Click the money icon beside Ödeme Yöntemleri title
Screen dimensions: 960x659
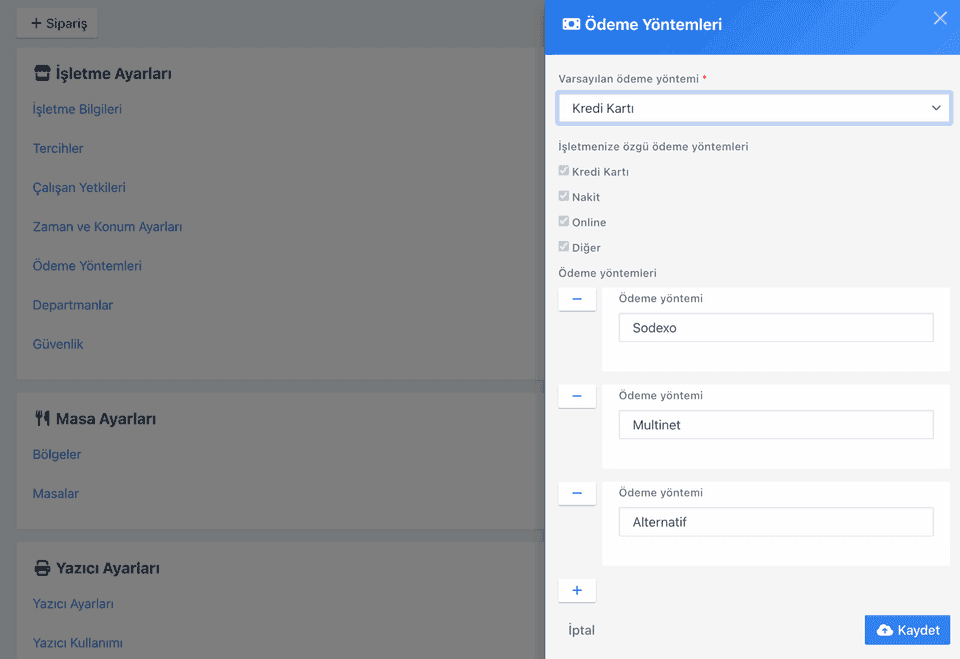click(571, 24)
